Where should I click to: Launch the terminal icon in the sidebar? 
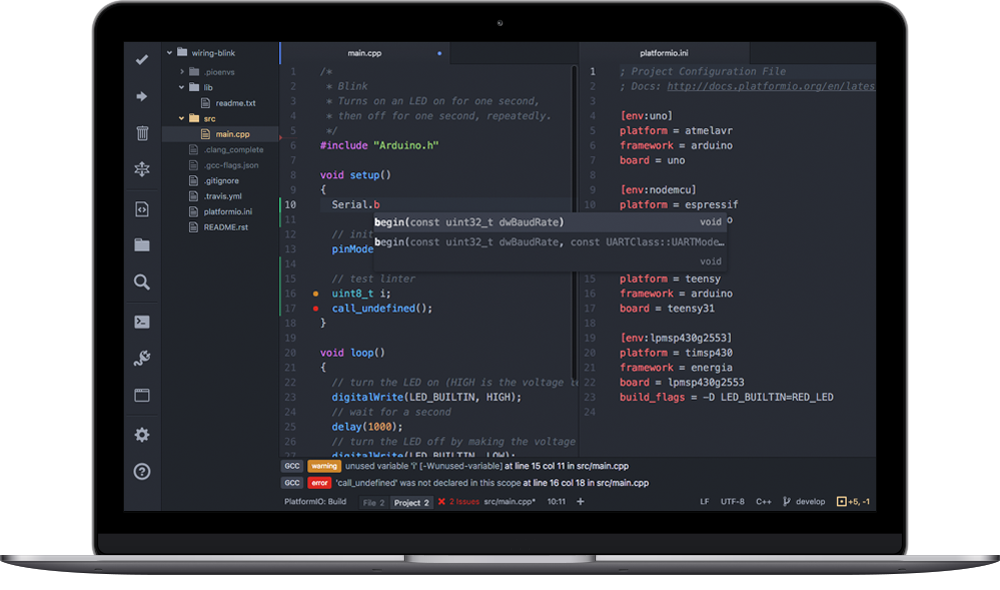tap(141, 321)
